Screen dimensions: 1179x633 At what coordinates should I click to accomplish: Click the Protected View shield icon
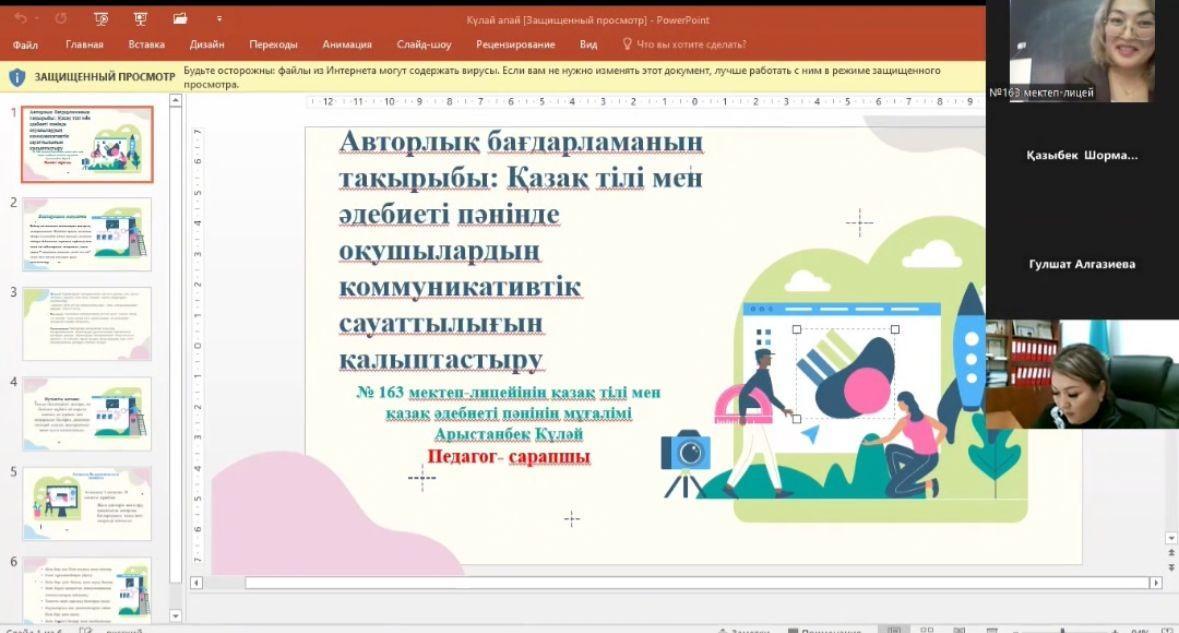click(17, 77)
